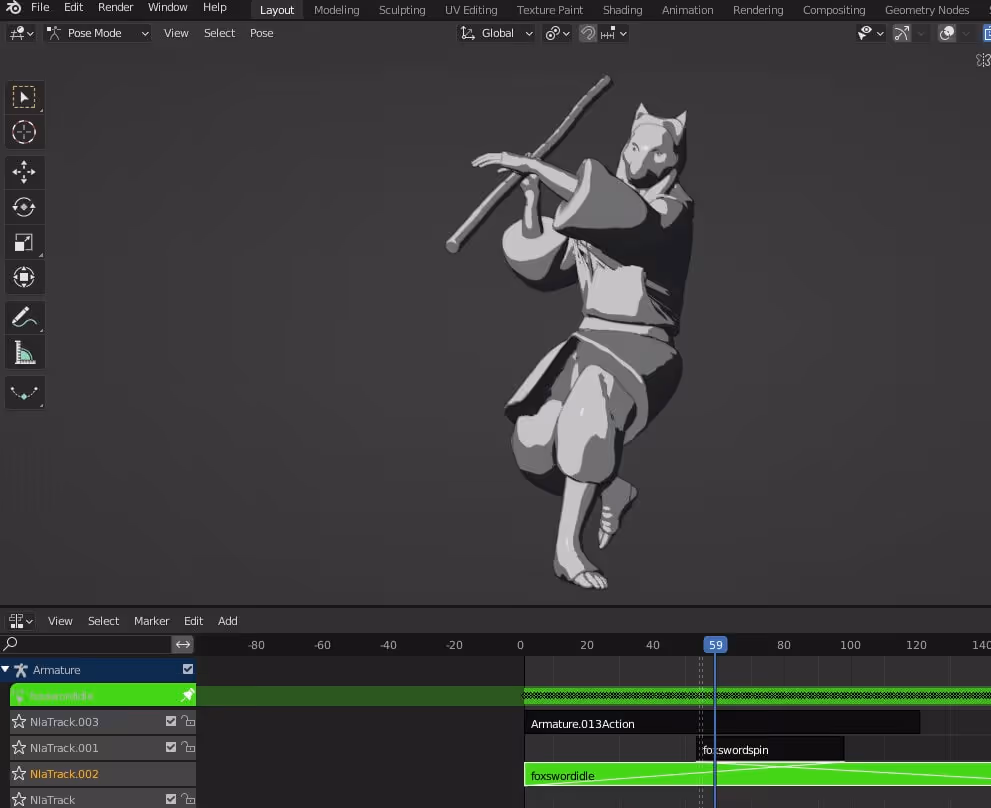Image resolution: width=991 pixels, height=808 pixels.
Task: Uncheck the mute checkbox on NlaTrack.003
Action: (x=172, y=721)
